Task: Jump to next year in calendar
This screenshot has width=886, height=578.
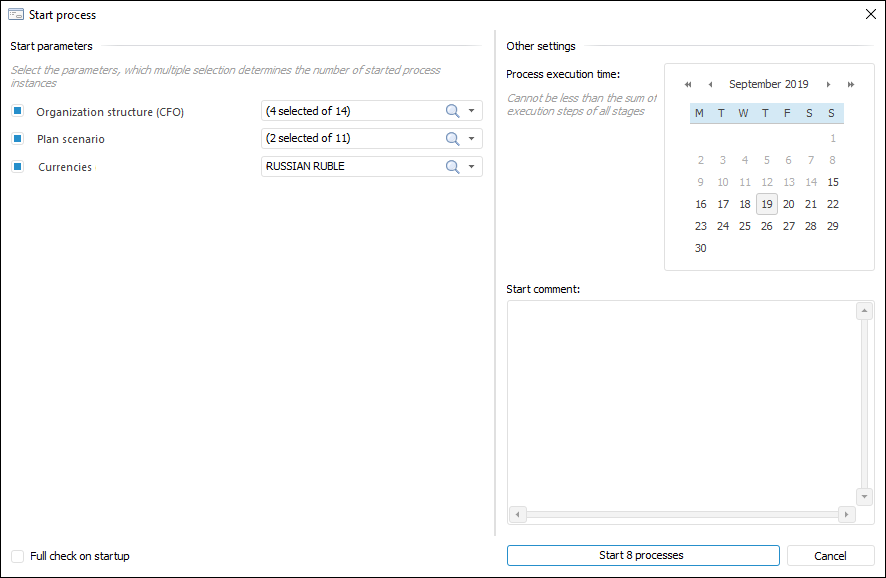Action: click(x=851, y=85)
